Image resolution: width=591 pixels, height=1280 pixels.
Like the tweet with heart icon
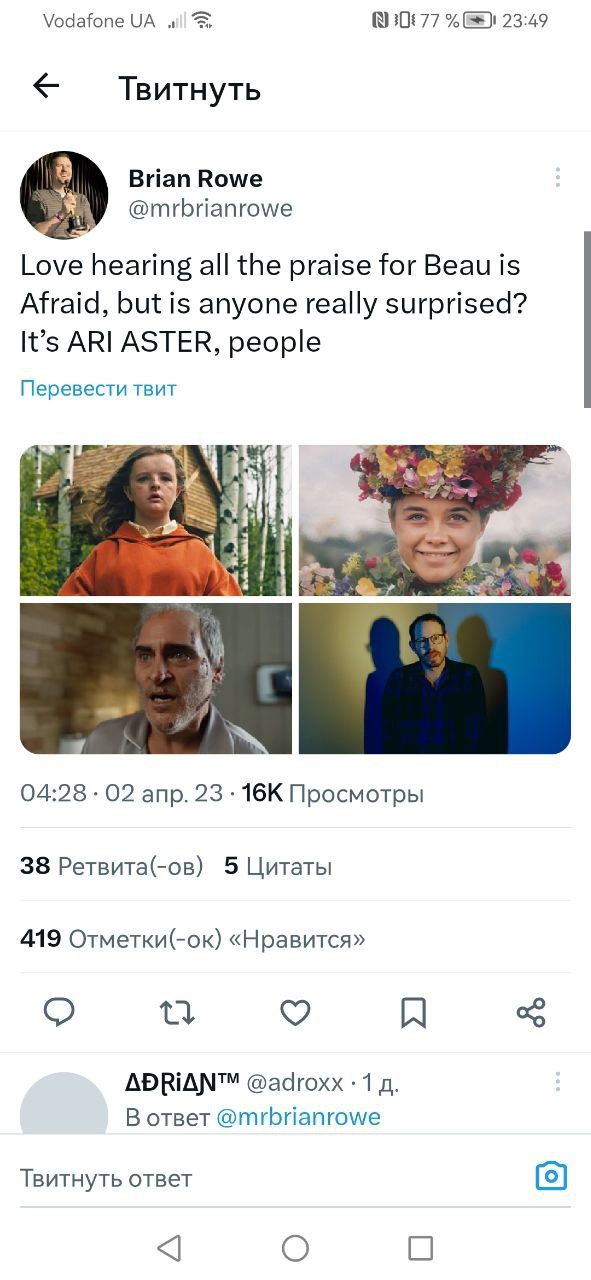(x=295, y=1013)
